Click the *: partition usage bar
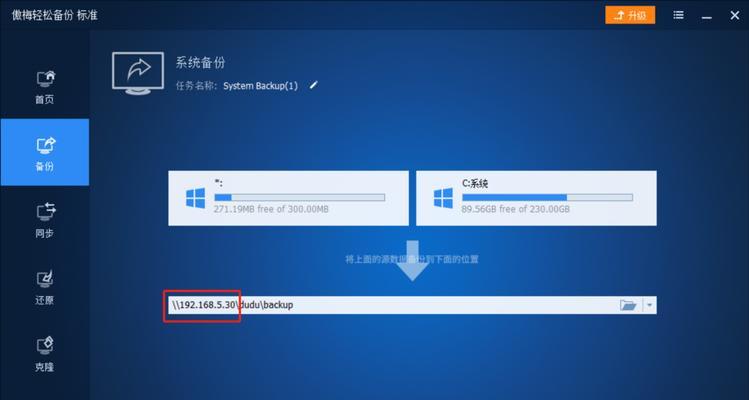Viewport: 749px width, 400px height. (300, 197)
